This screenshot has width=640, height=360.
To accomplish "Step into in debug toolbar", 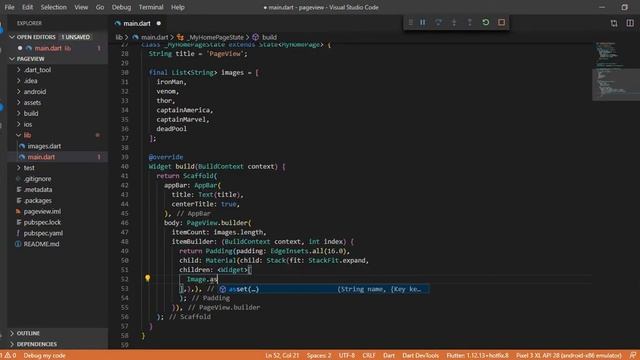I will (x=454, y=22).
